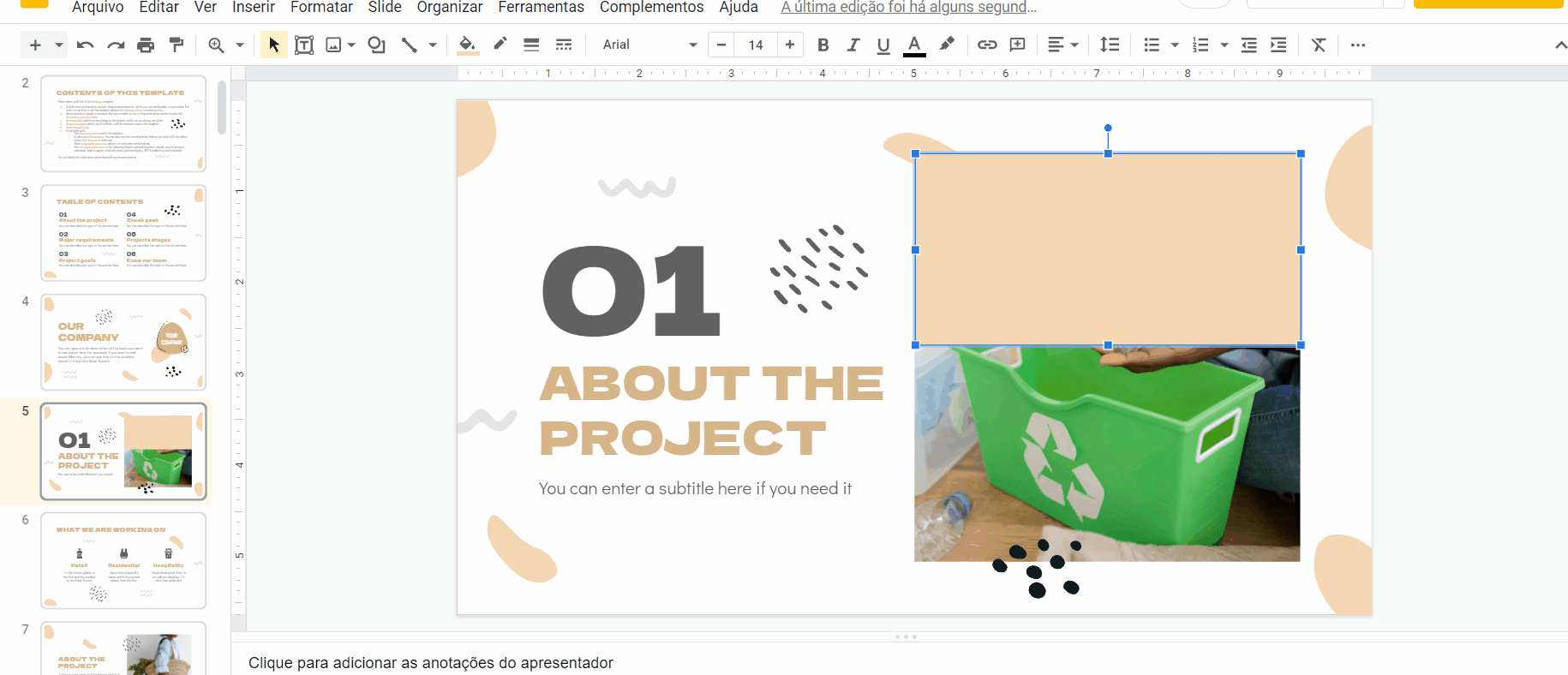Open the Ferramentas menu
The image size is (1568, 675).
[542, 8]
